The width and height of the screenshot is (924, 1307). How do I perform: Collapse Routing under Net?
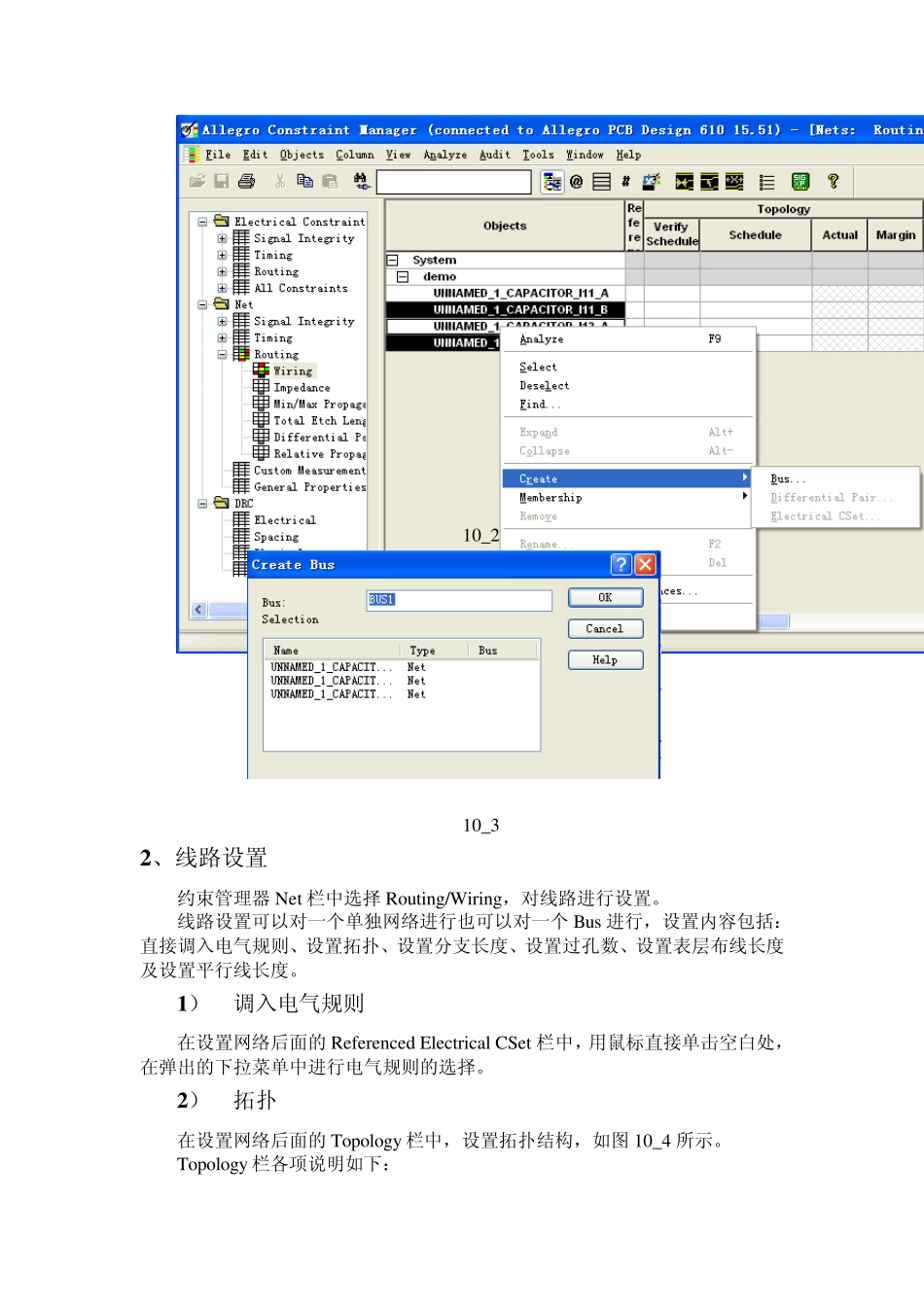click(x=222, y=354)
